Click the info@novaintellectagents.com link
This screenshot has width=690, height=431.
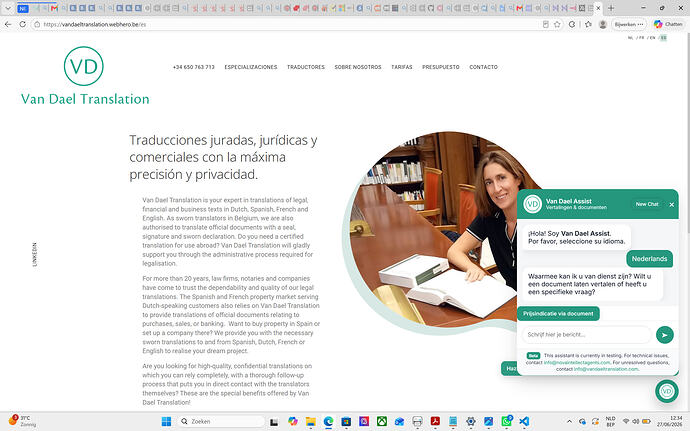tap(577, 362)
